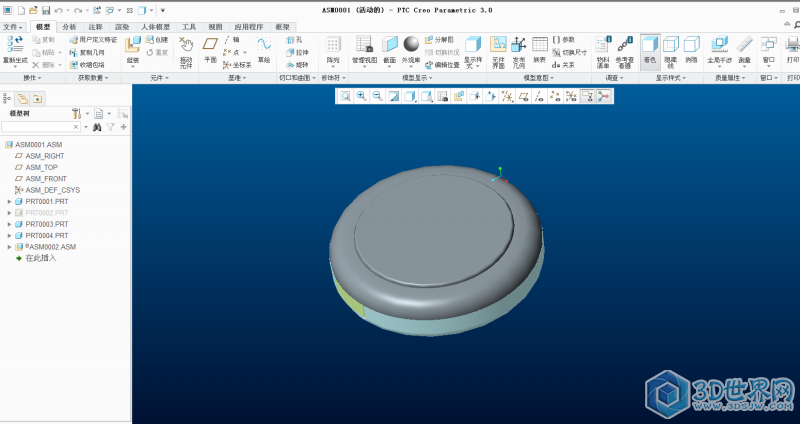The width and height of the screenshot is (800, 424).
Task: Open the Family Table (族表) icon
Action: point(540,44)
